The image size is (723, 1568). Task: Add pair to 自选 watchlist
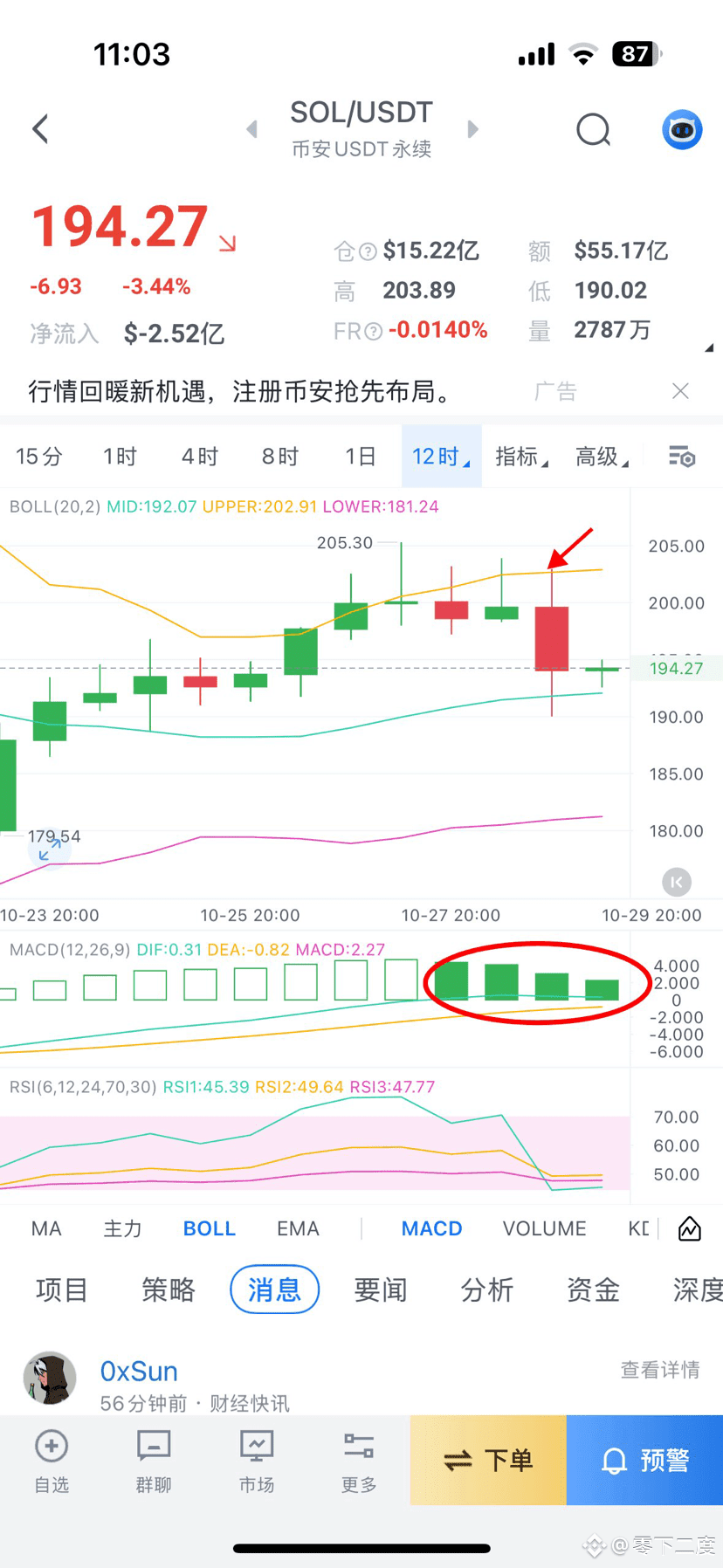52,1461
